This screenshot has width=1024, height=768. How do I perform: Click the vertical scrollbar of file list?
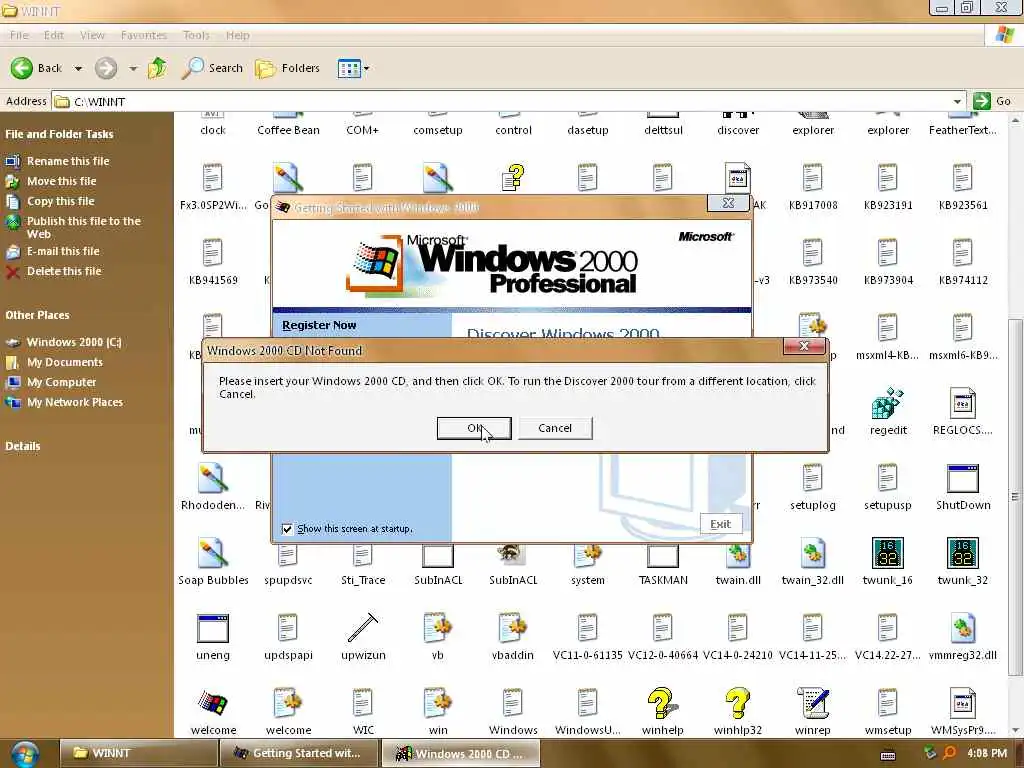[x=1015, y=497]
